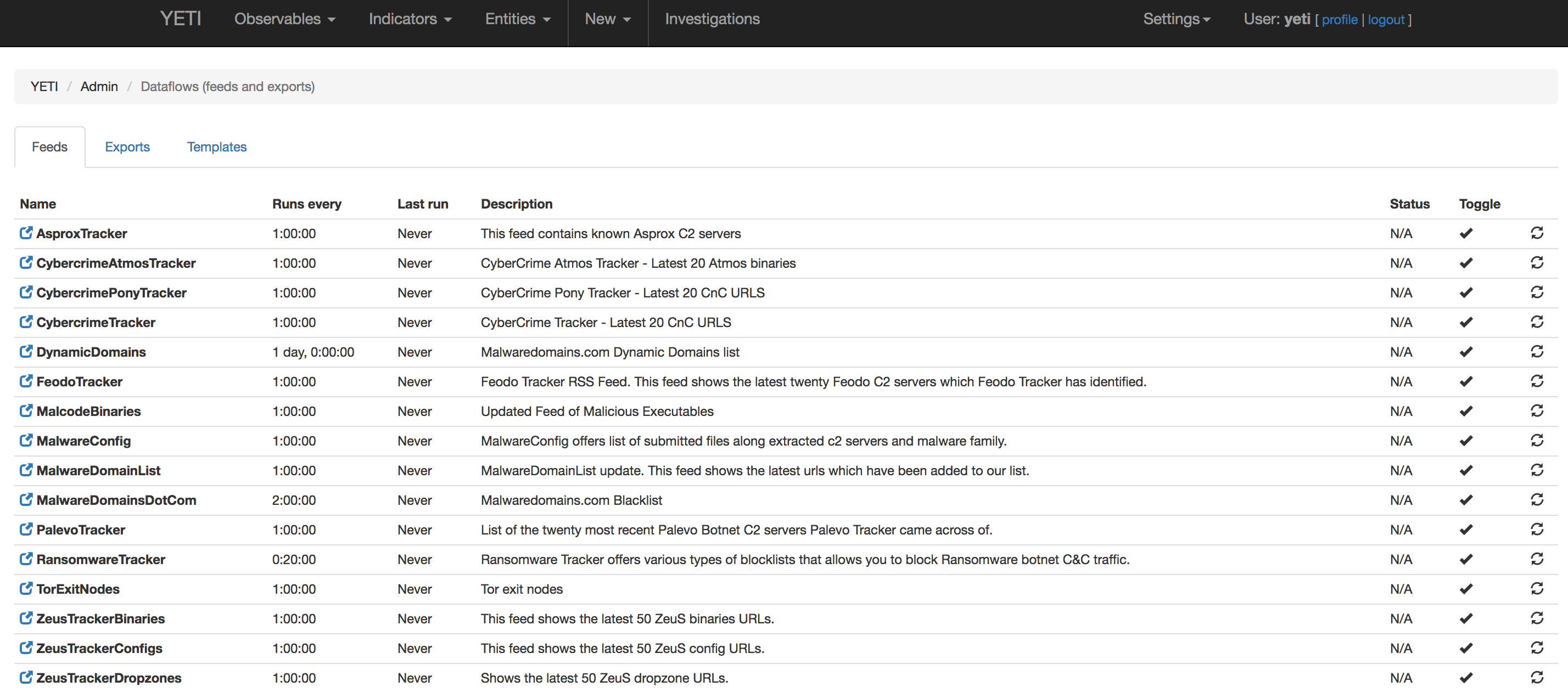Image resolution: width=1568 pixels, height=698 pixels.
Task: Refresh the FeodoTracker feed now
Action: 1536,381
